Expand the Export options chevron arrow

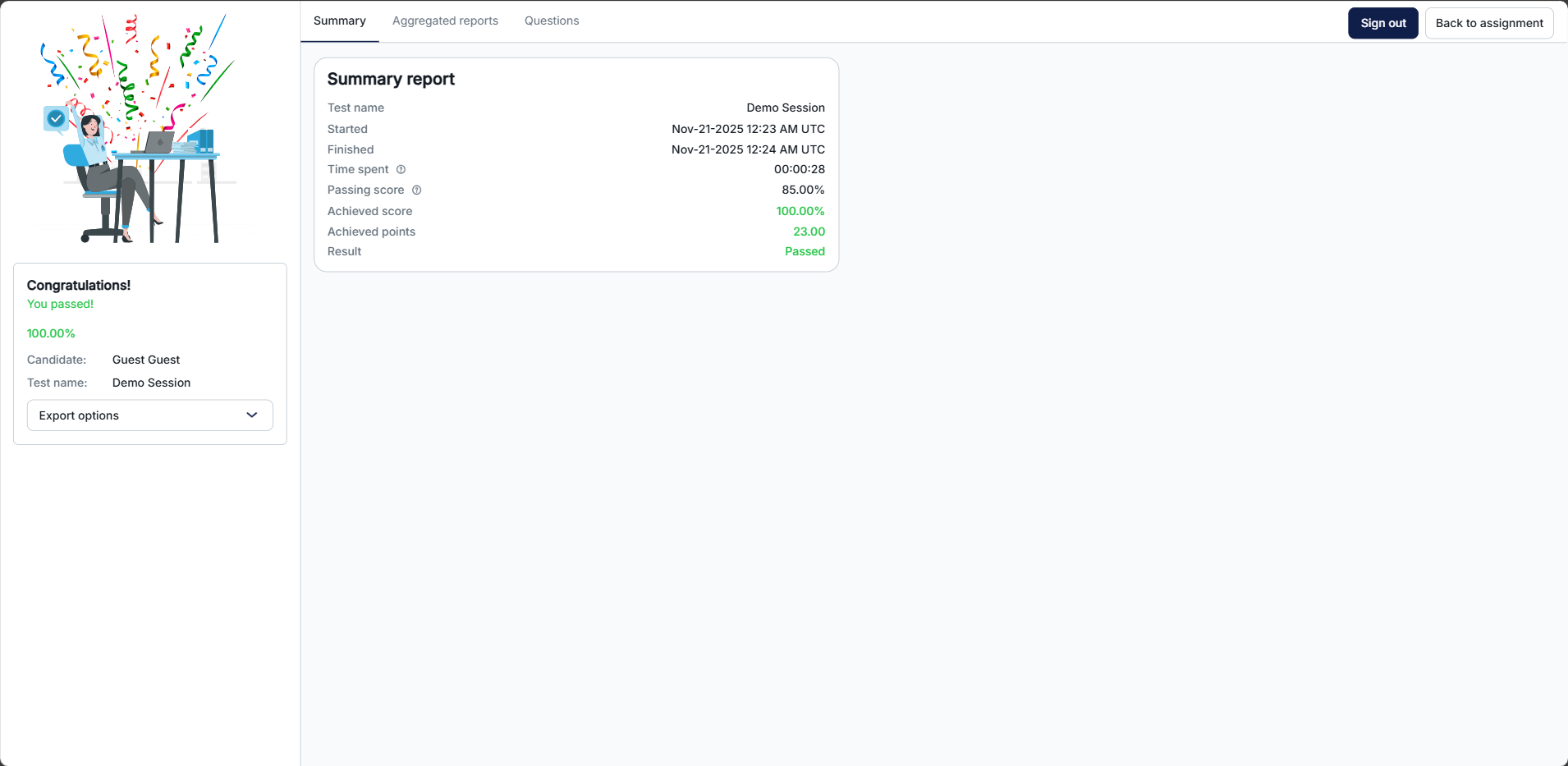(x=252, y=415)
